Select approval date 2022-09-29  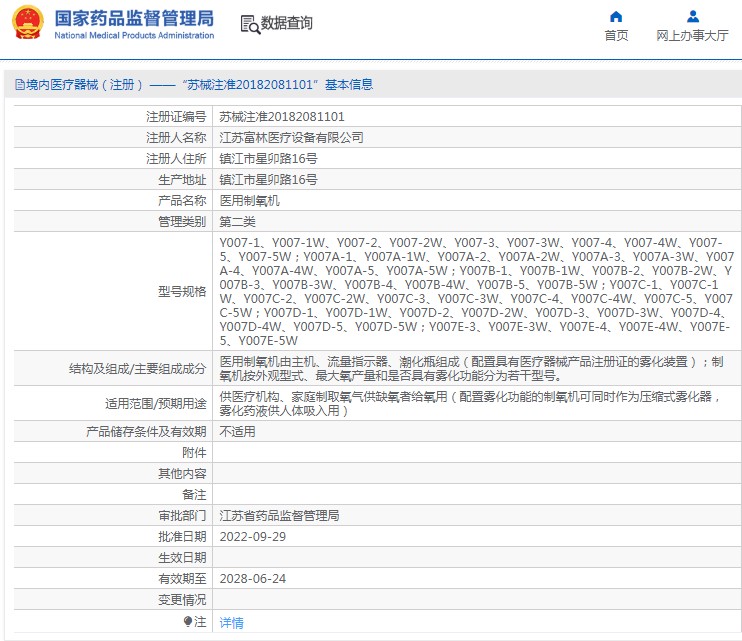click(x=253, y=537)
